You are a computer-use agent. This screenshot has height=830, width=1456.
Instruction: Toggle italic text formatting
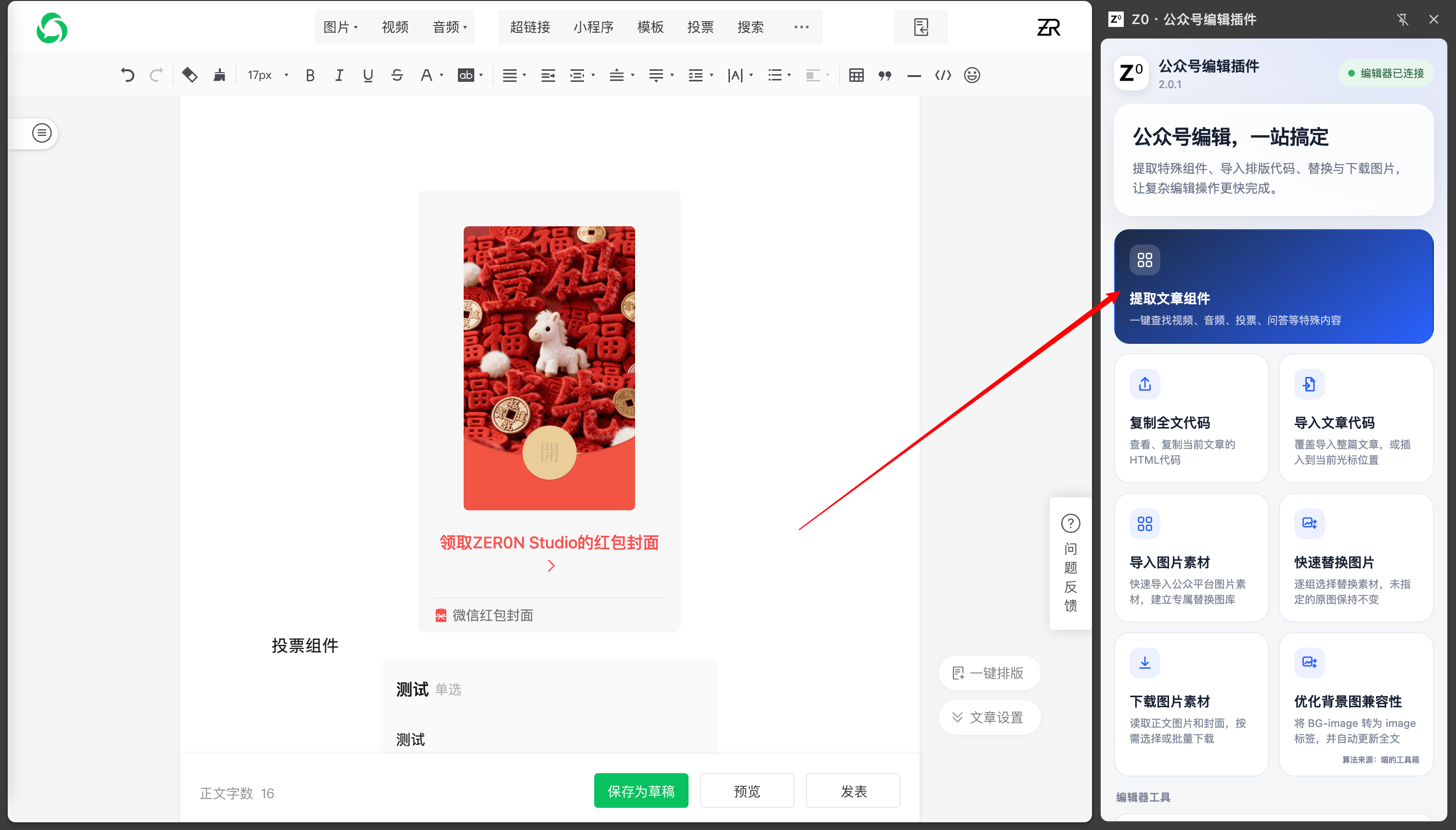(339, 75)
